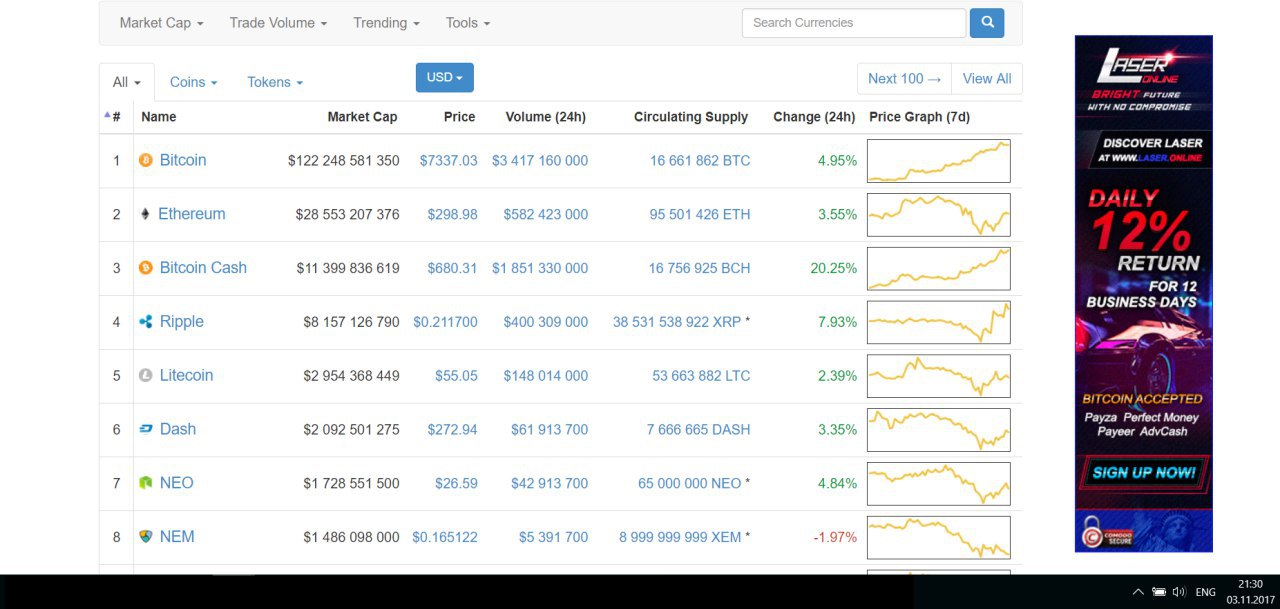Screen dimensions: 1280x609
Task: Click the volume icon in system tray
Action: click(1179, 592)
